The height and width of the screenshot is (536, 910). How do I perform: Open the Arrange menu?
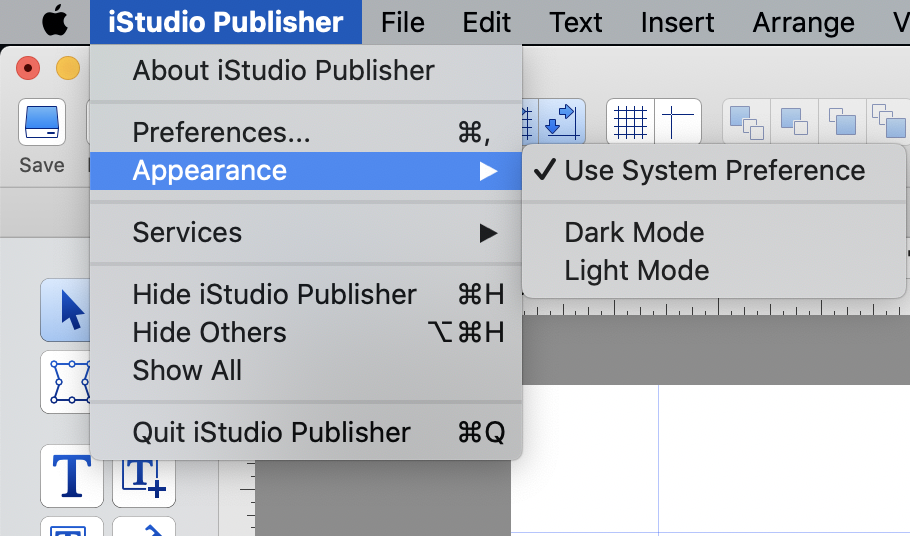[x=803, y=22]
